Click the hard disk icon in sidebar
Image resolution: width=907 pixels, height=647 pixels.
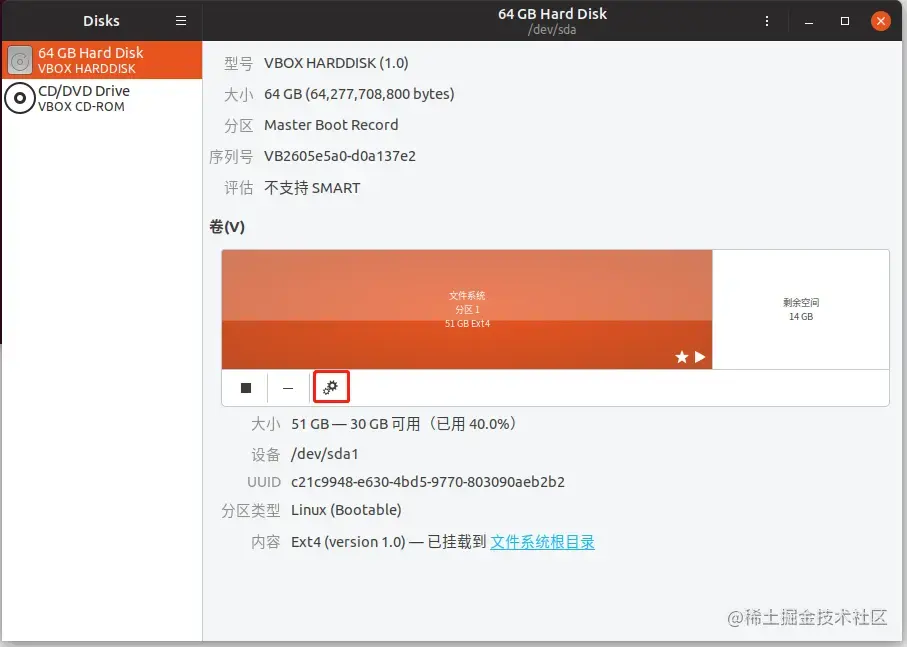[x=20, y=60]
